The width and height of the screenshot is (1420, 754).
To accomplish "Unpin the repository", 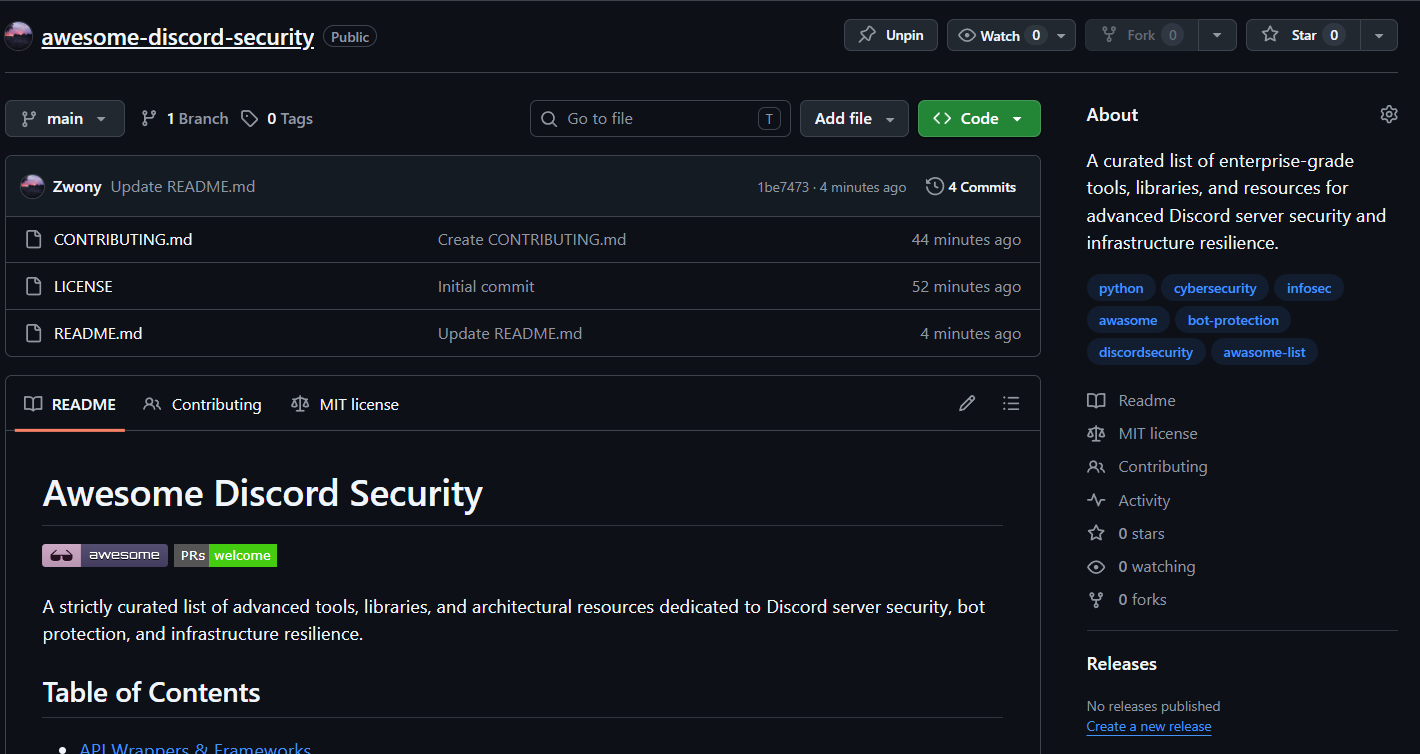I will click(x=890, y=34).
